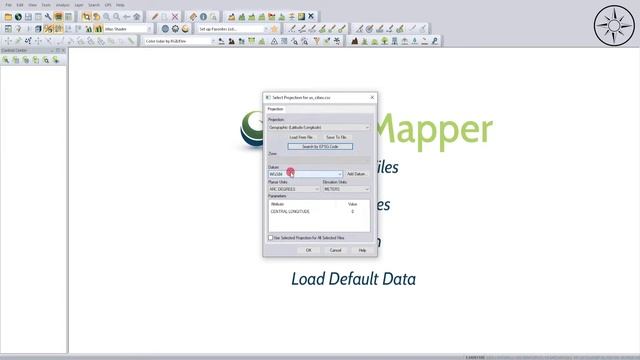Select the measure ruler tool icon
The height and width of the screenshot is (360, 640).
tap(193, 17)
